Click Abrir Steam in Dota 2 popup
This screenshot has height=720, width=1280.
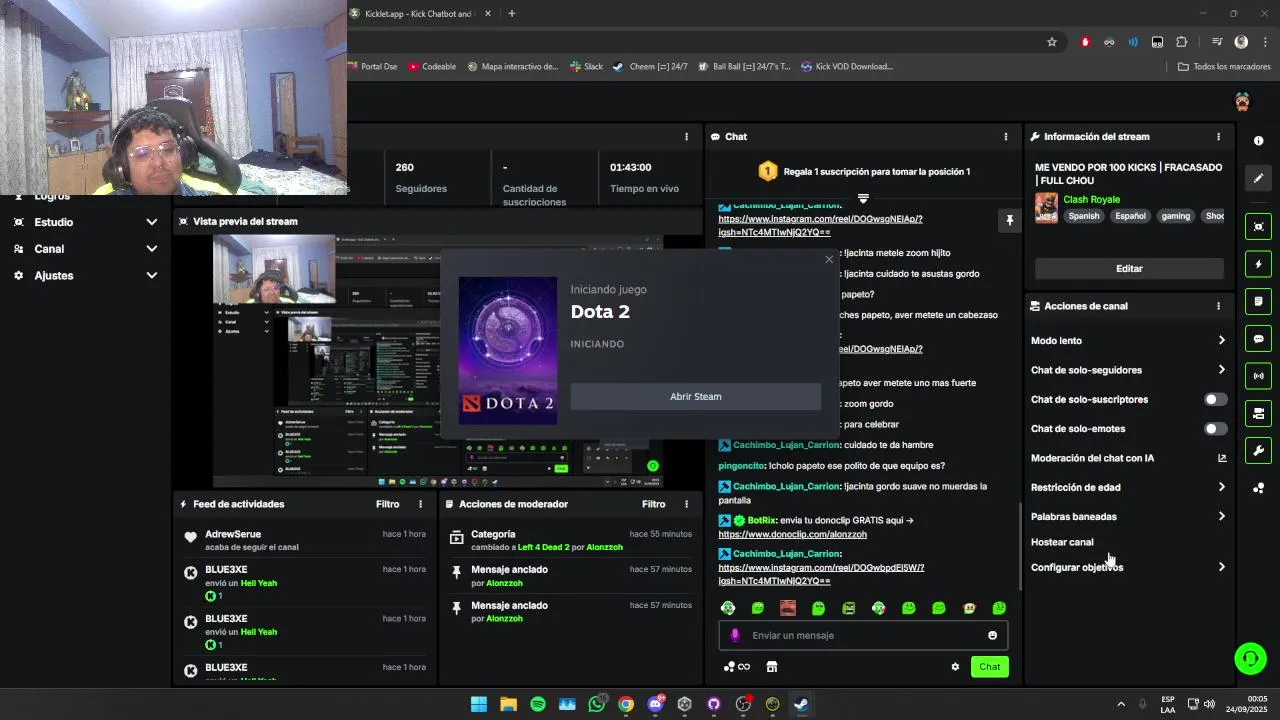point(696,397)
